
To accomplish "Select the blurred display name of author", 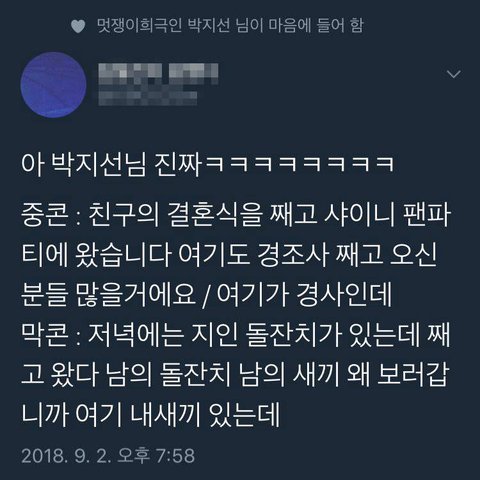I will (x=159, y=73).
